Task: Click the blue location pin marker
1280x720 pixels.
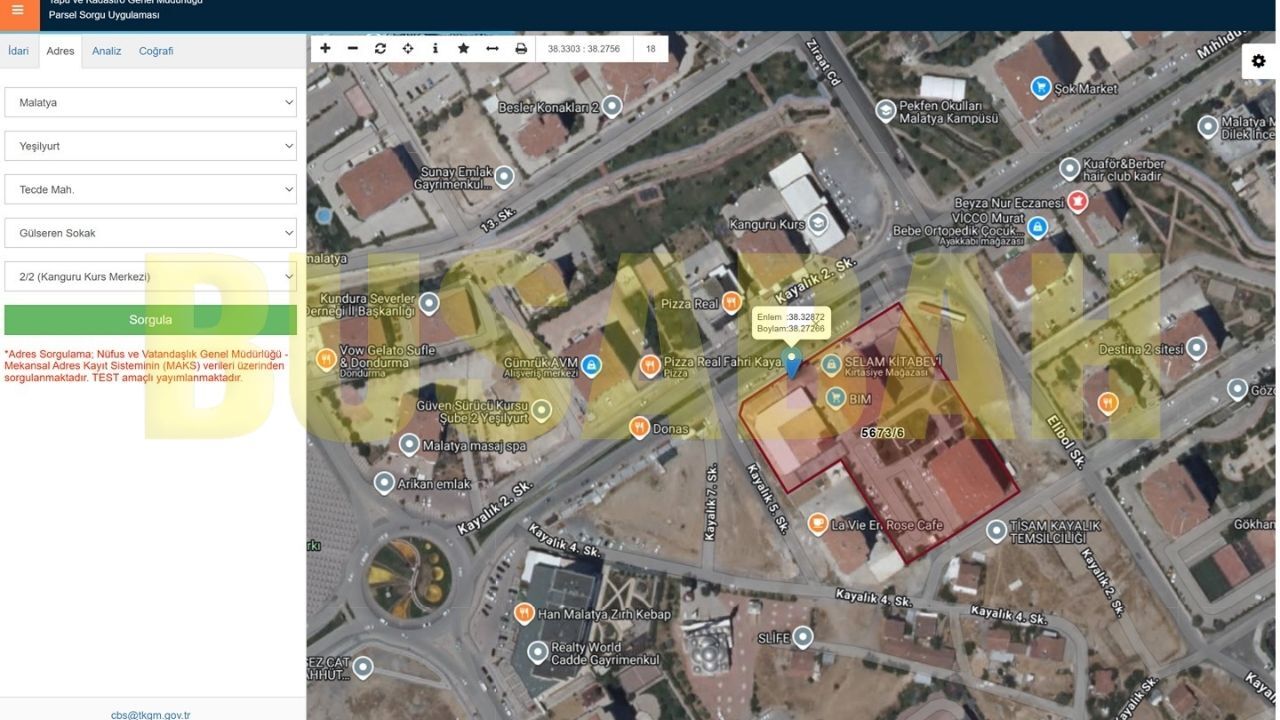Action: pyautogui.click(x=792, y=363)
